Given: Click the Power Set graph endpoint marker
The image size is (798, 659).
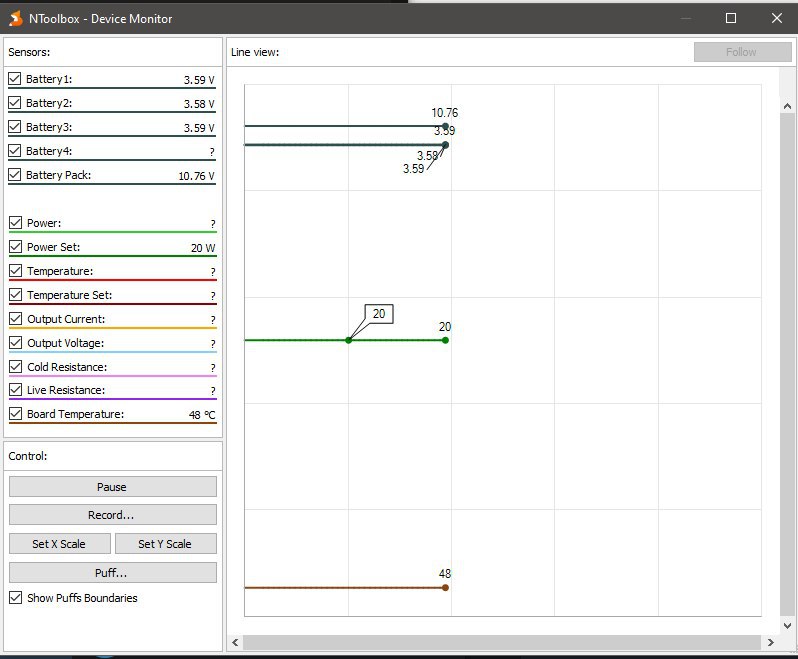Looking at the screenshot, I should point(445,340).
